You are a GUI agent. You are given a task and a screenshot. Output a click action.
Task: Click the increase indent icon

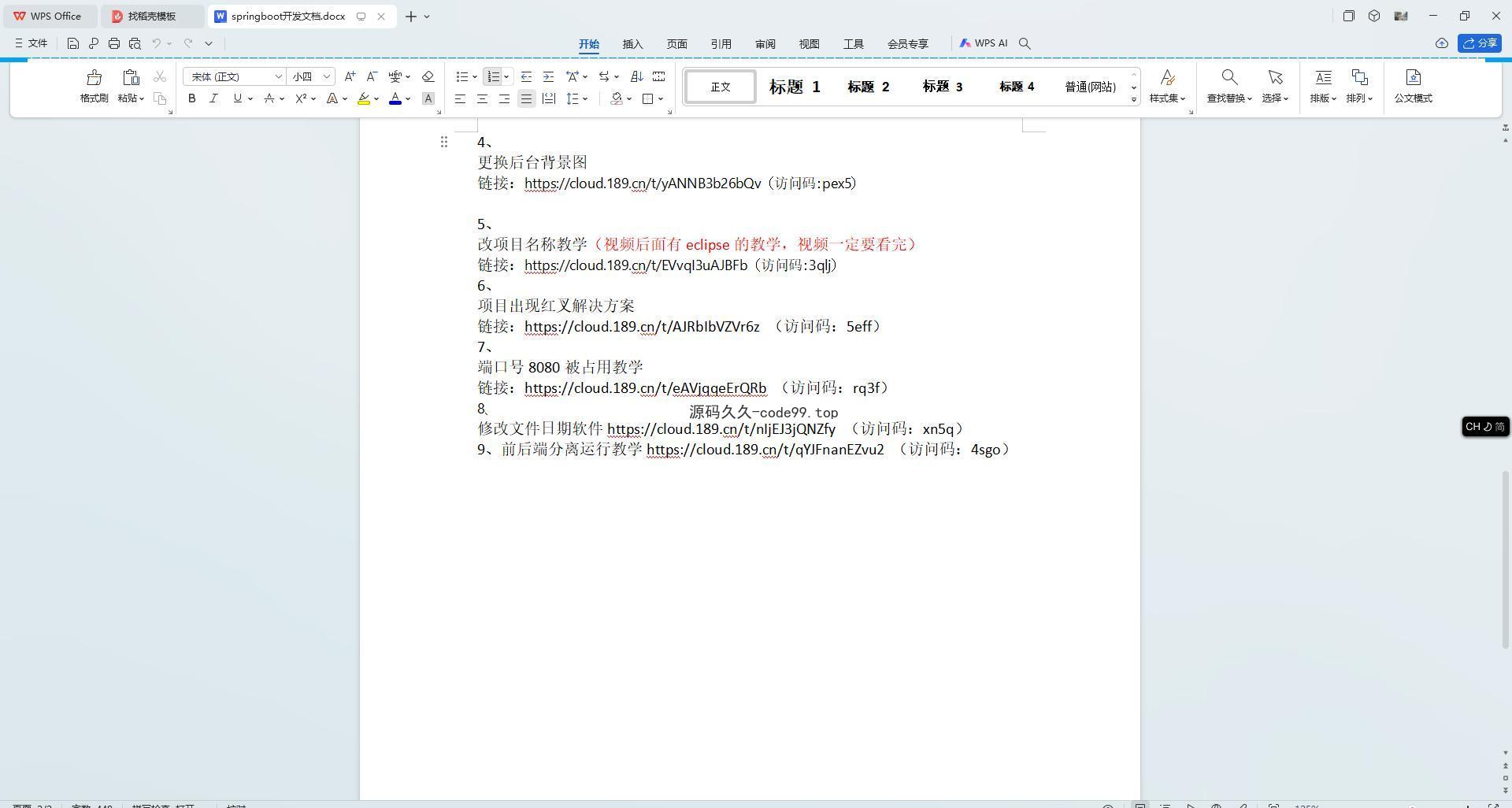pos(548,76)
